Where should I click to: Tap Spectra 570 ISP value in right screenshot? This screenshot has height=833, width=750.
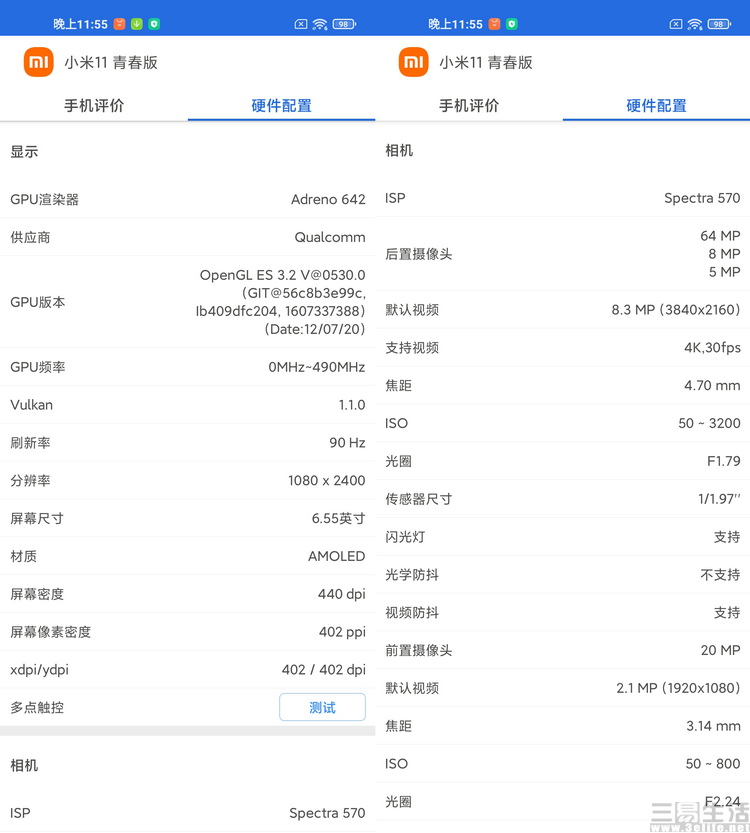(702, 198)
